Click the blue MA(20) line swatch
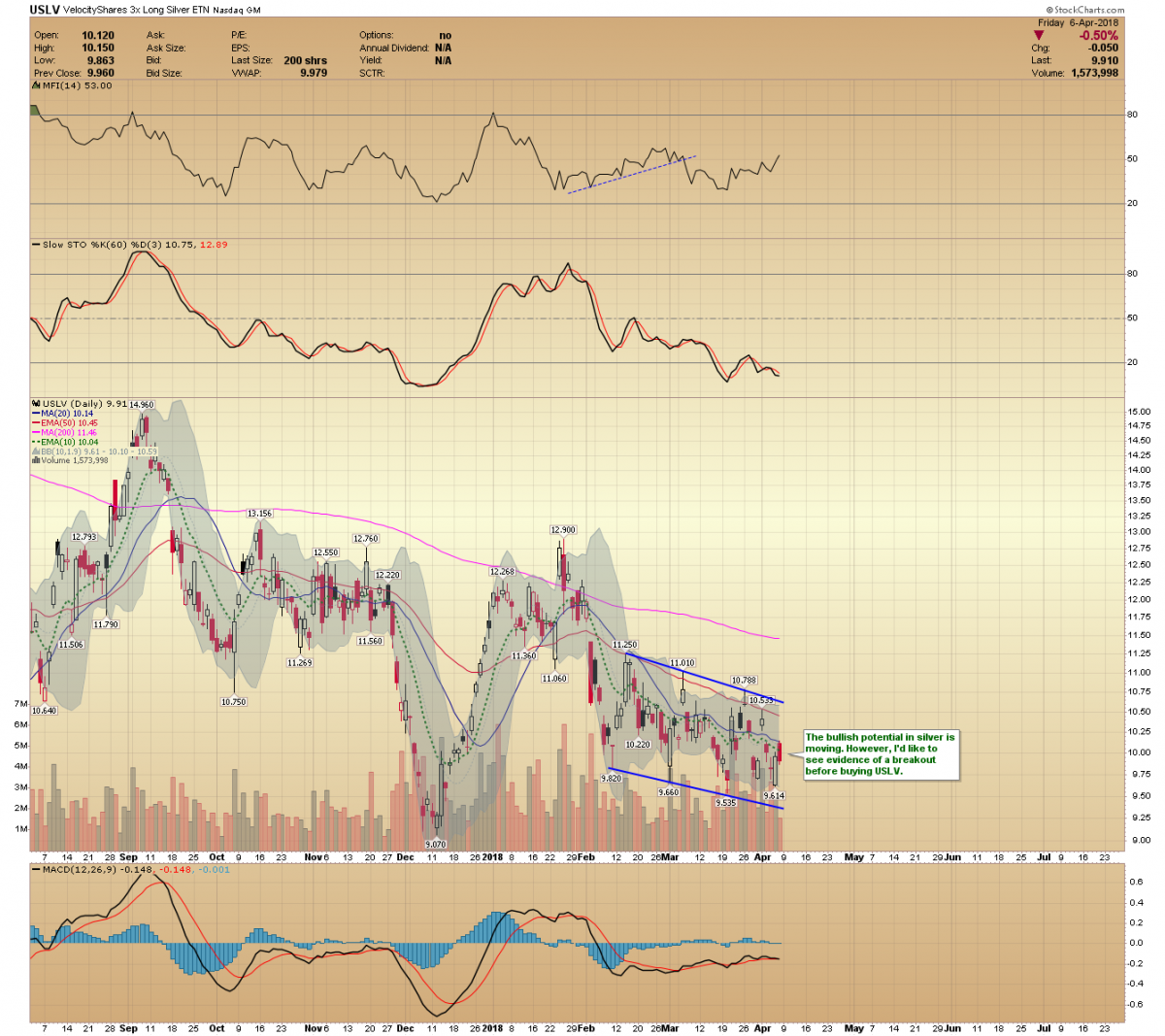Screen dimensions: 1165x1036 pos(36,414)
